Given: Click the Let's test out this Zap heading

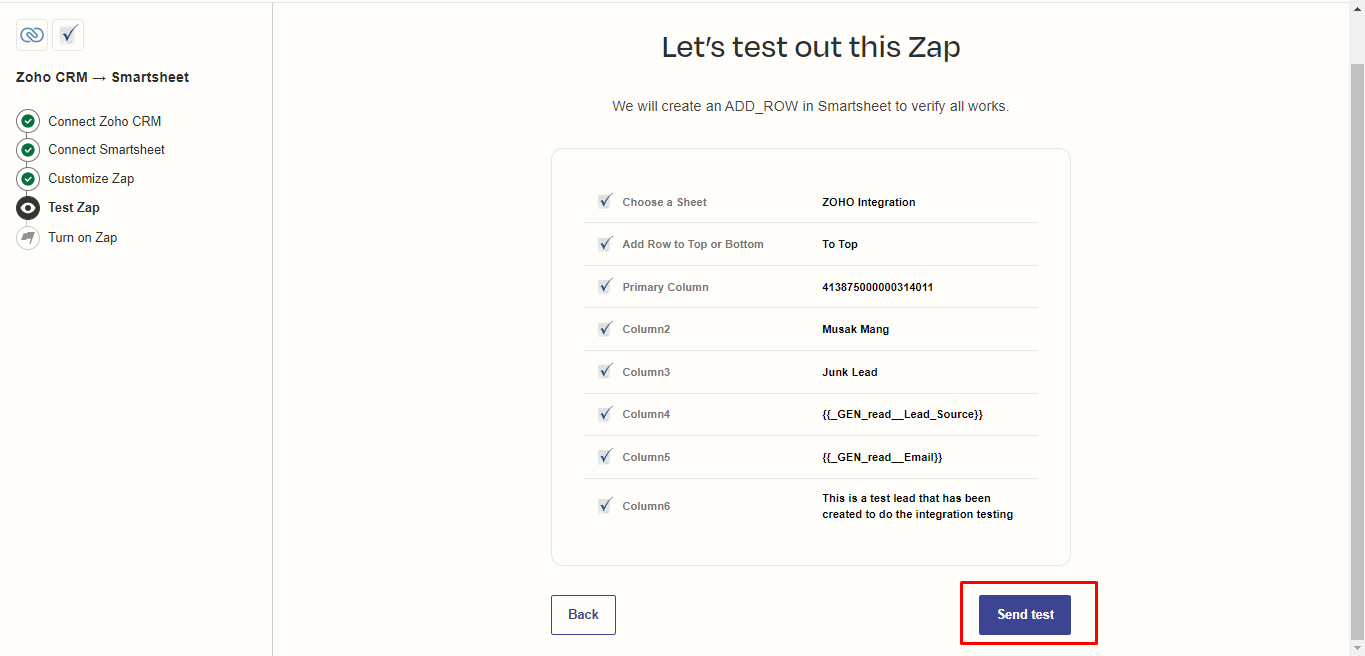Looking at the screenshot, I should 811,47.
